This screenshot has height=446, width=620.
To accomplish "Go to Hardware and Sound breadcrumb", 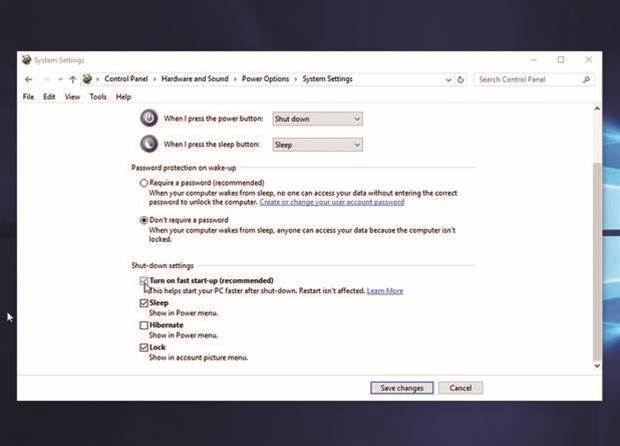I will point(195,79).
